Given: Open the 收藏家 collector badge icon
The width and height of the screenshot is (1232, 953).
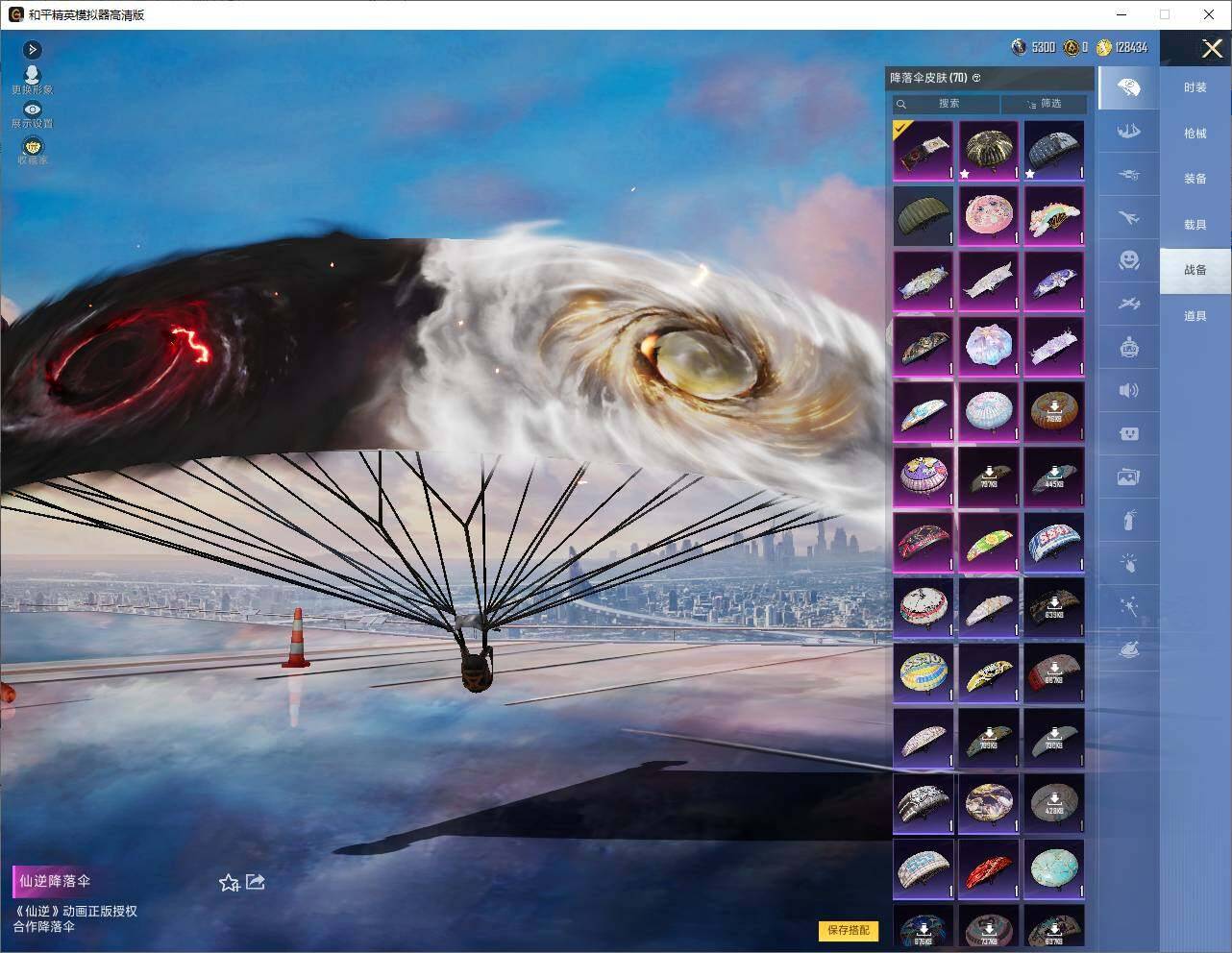Looking at the screenshot, I should [33, 146].
